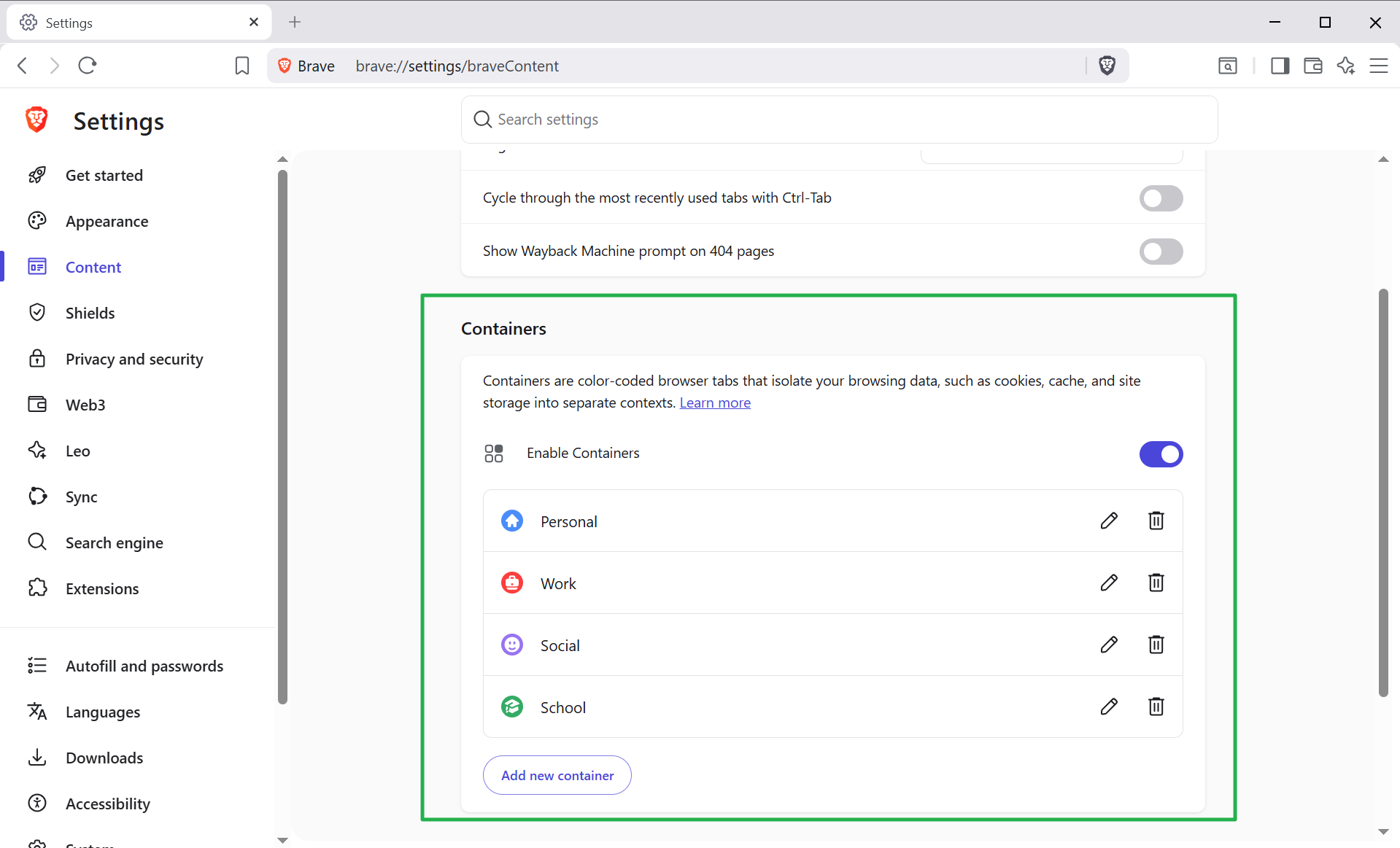Click the Personal container house icon
Image resolution: width=1400 pixels, height=848 pixels.
click(x=512, y=521)
